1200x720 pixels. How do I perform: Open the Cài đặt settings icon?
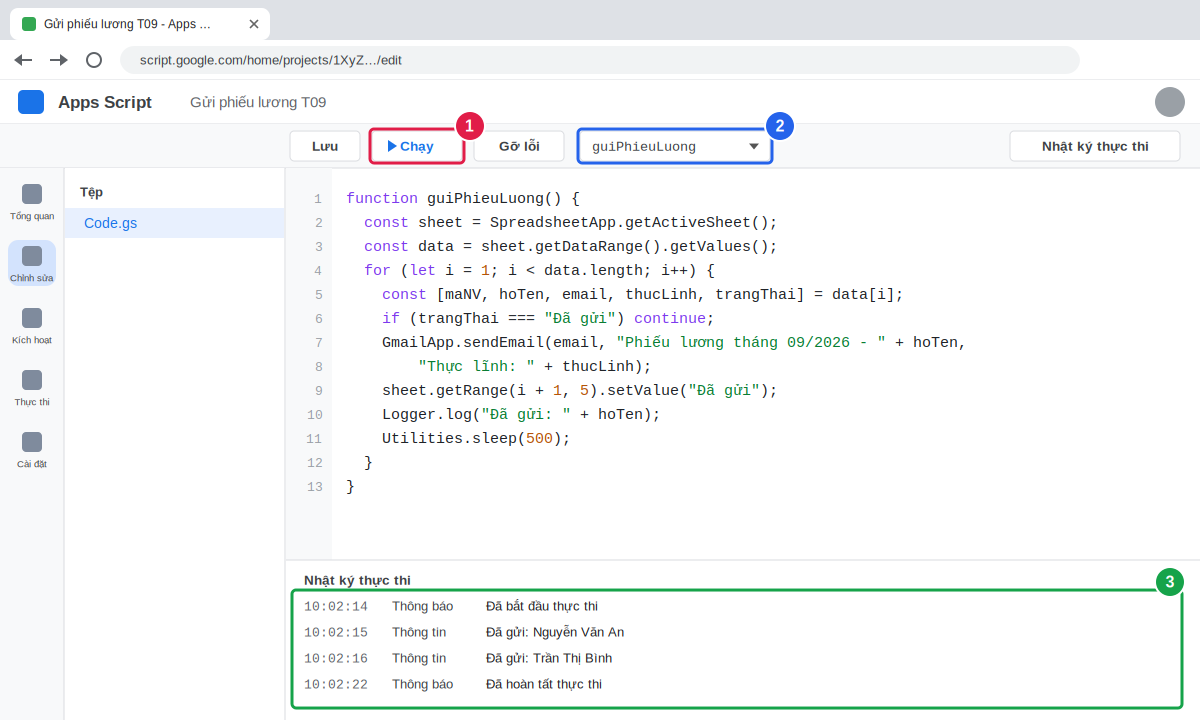pyautogui.click(x=32, y=450)
